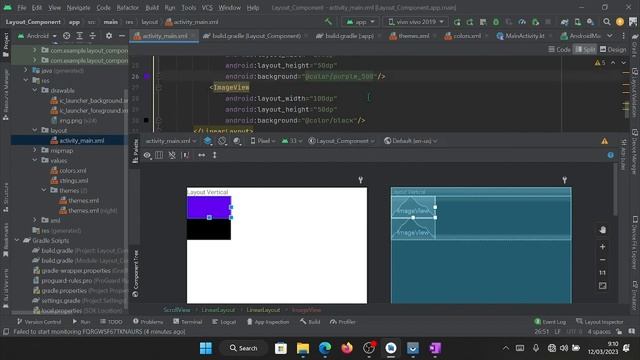Open the Problems tool window
This screenshot has width=640, height=360.
(148, 322)
